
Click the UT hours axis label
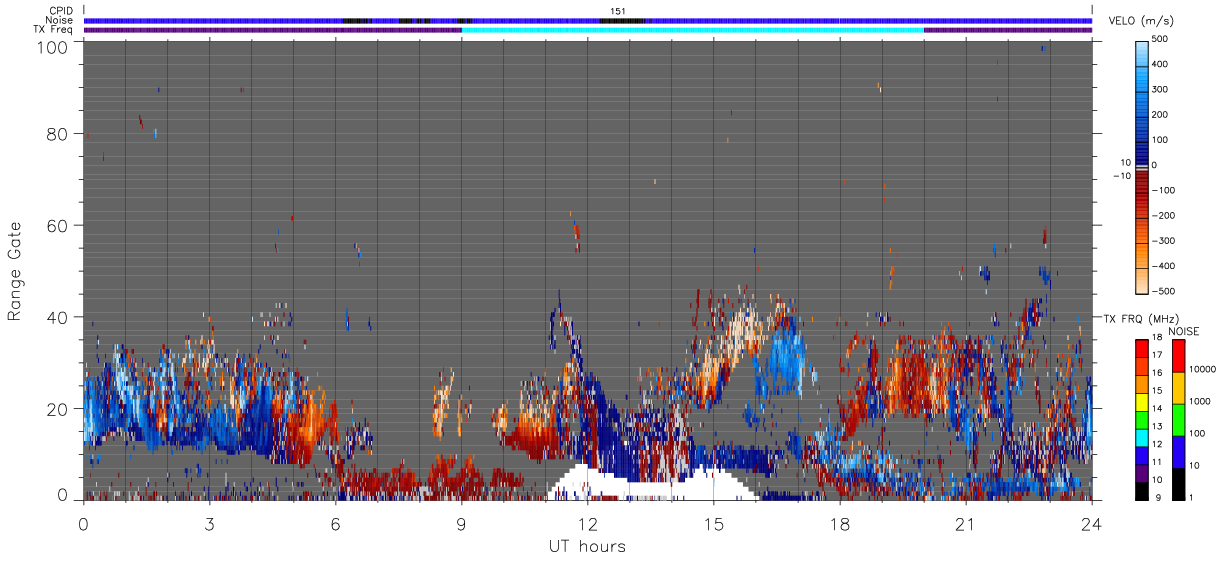586,546
